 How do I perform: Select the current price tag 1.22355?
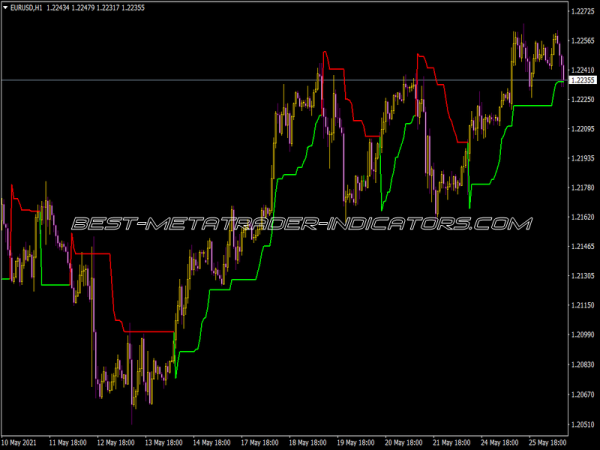581,80
